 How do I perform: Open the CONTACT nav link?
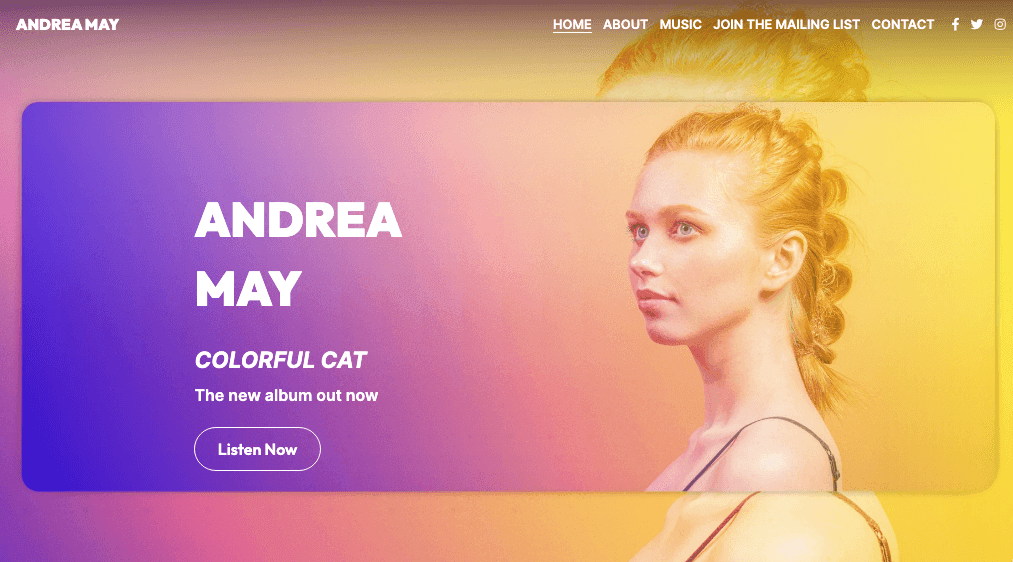(x=903, y=25)
